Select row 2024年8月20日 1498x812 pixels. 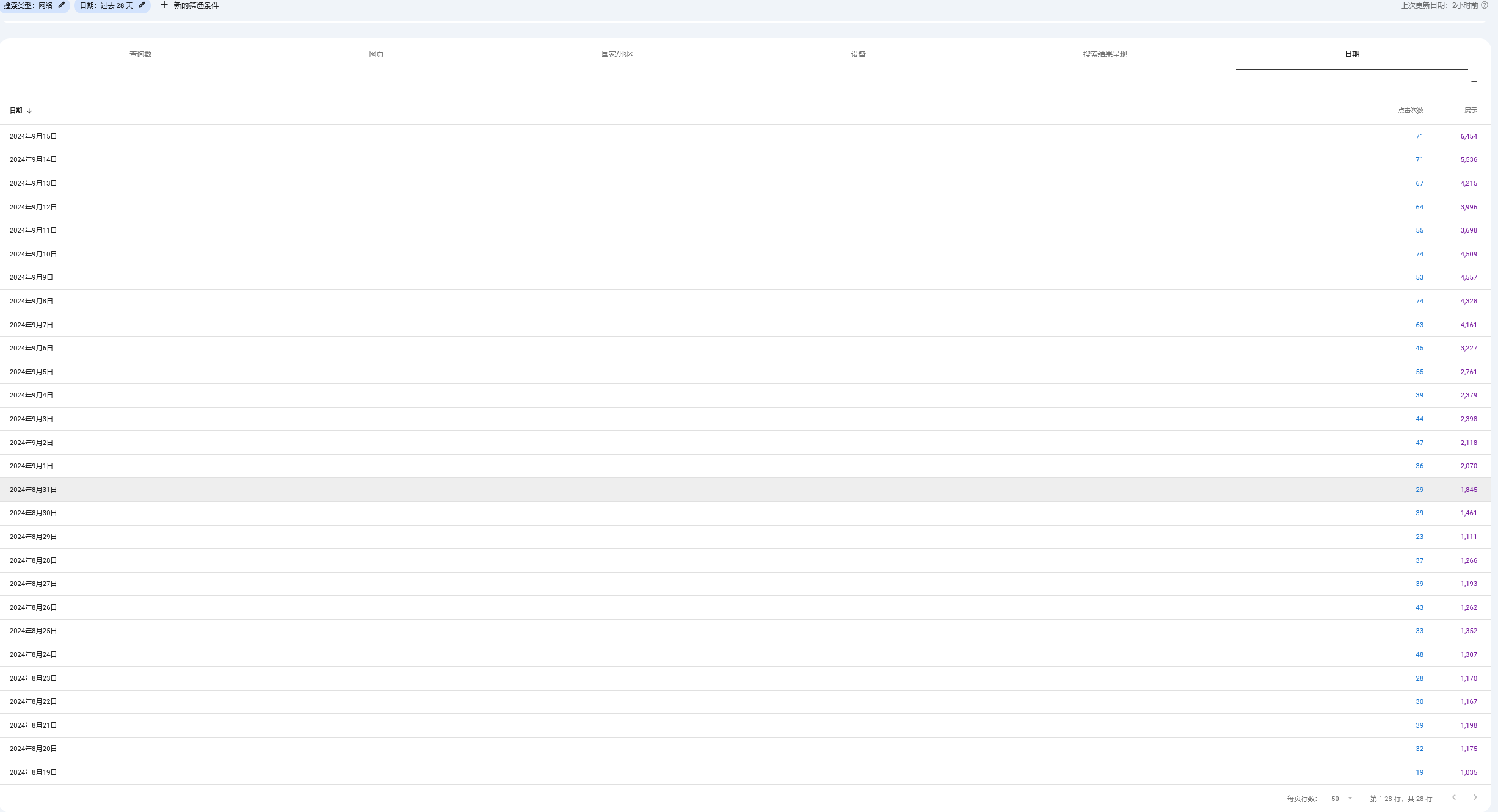746,749
